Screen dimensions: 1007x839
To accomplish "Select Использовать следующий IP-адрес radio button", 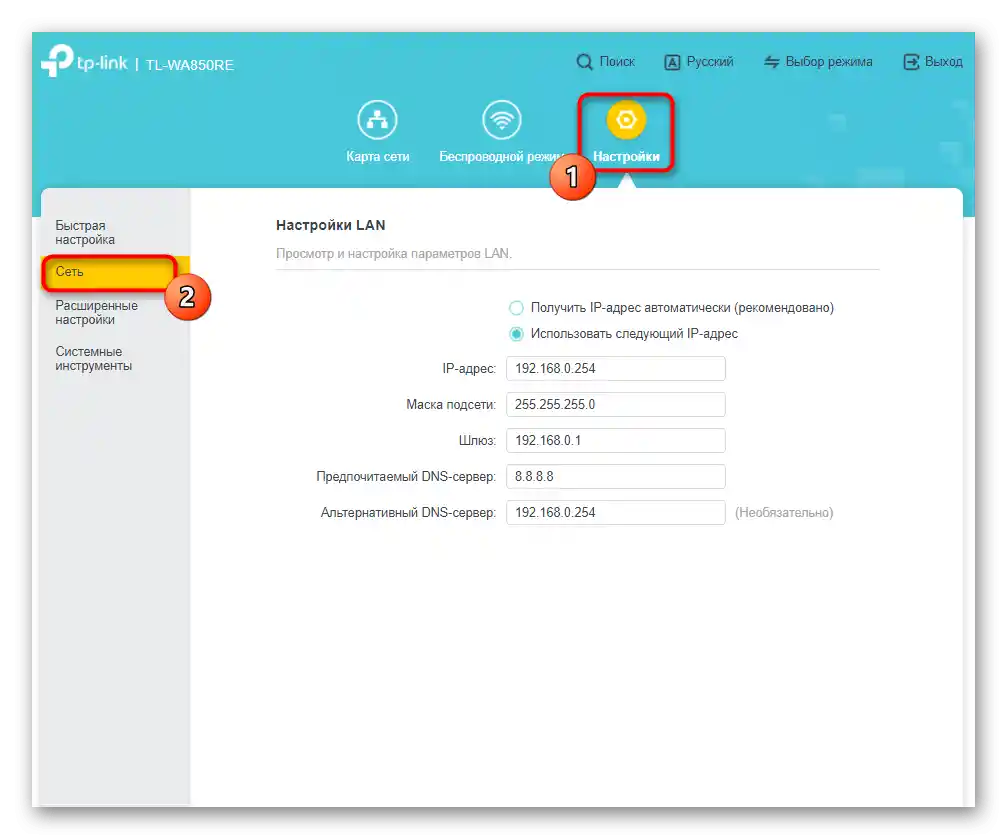I will coord(516,334).
